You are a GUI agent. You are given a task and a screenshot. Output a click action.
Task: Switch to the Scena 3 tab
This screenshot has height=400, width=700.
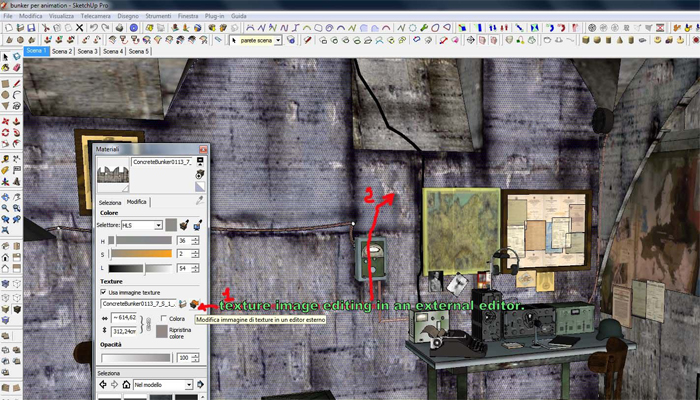click(87, 51)
